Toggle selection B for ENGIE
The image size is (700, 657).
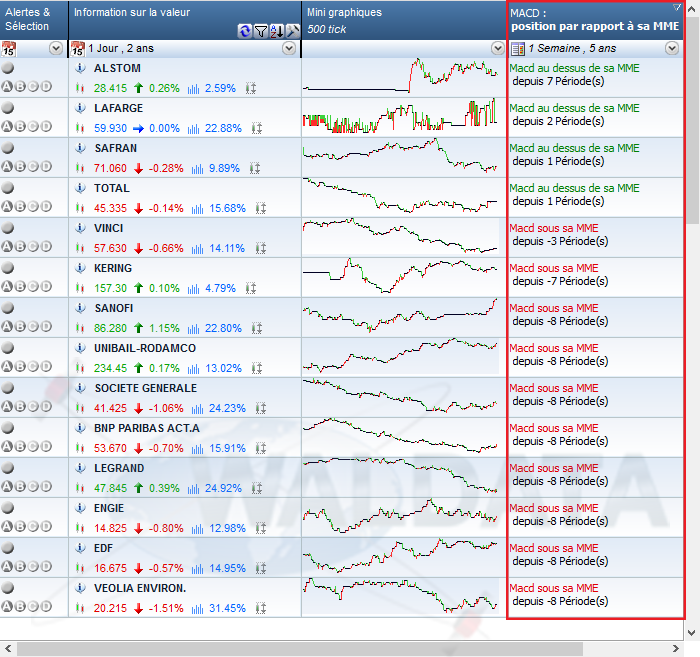(20, 526)
